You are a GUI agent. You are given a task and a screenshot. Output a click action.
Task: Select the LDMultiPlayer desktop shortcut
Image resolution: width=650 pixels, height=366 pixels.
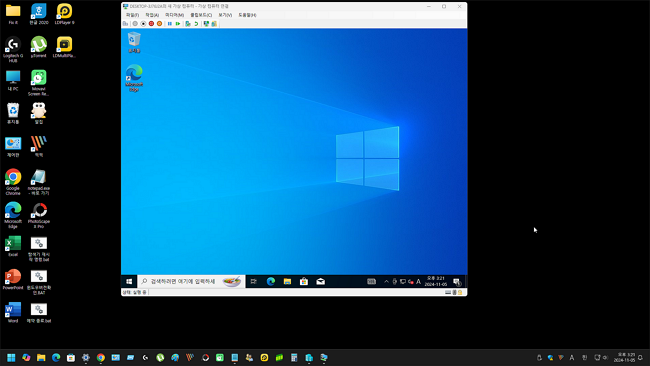tap(64, 47)
